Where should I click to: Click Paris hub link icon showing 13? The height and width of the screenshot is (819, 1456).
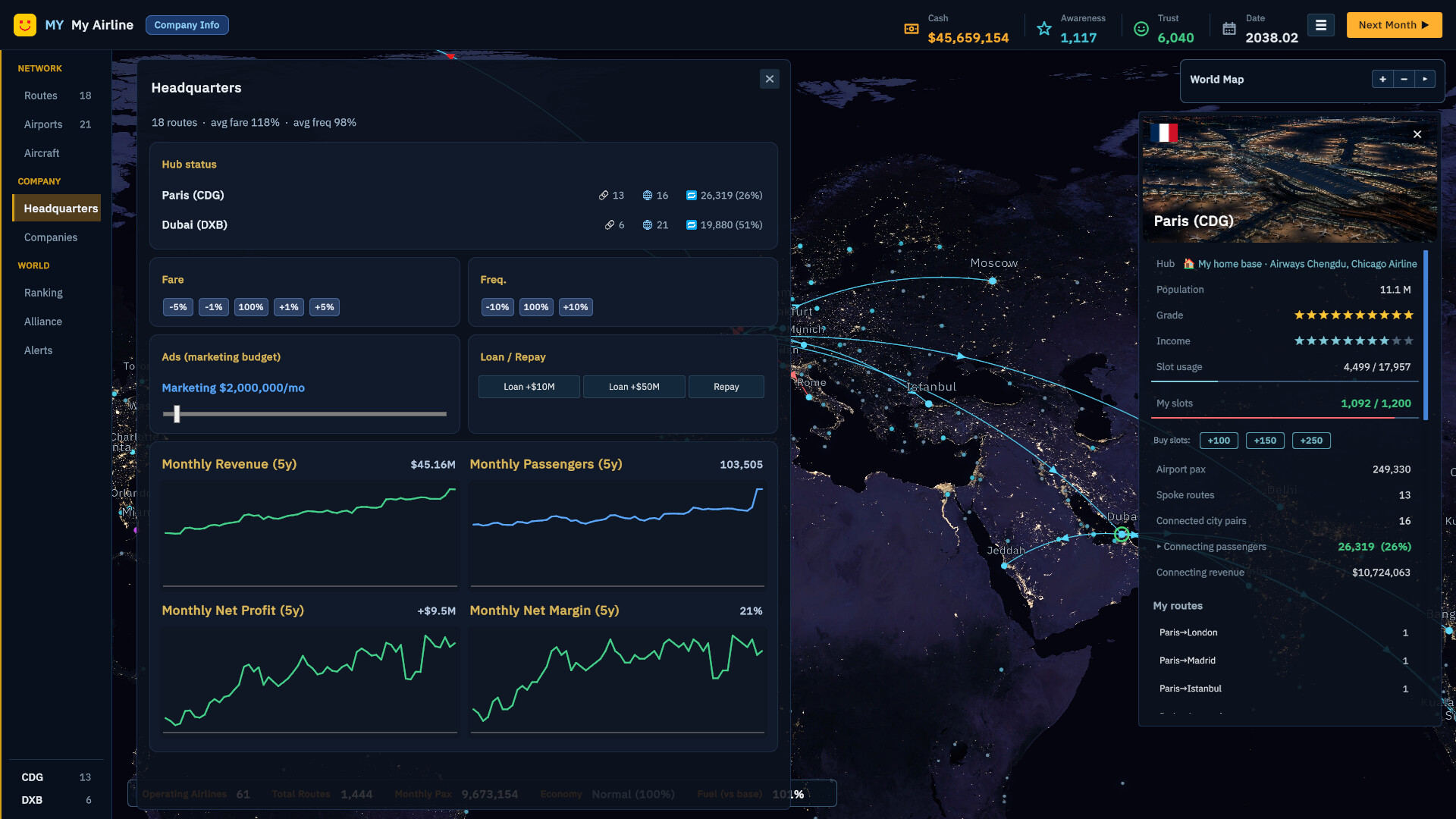[604, 195]
